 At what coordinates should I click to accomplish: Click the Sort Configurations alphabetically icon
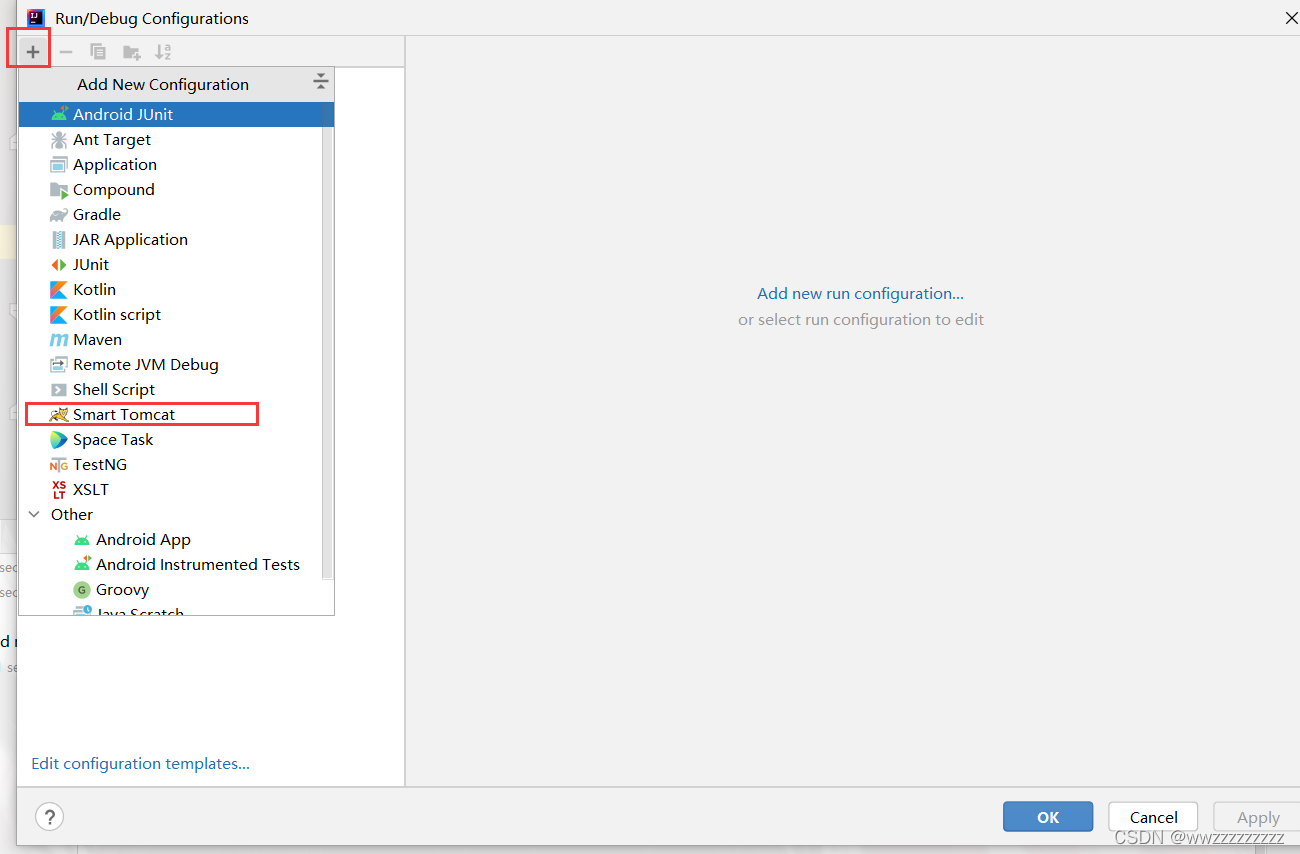(x=163, y=52)
